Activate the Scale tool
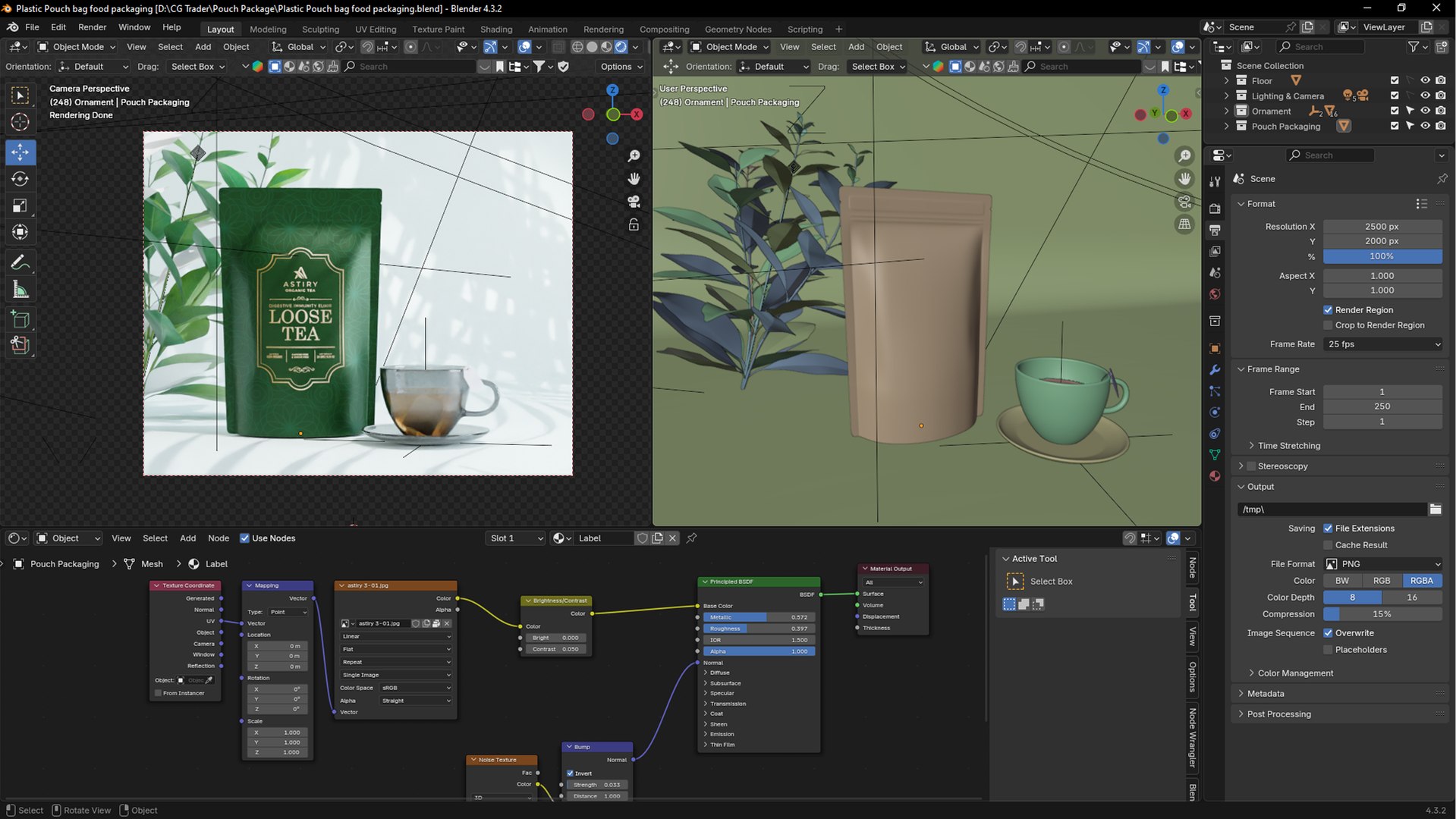1456x819 pixels. [20, 206]
